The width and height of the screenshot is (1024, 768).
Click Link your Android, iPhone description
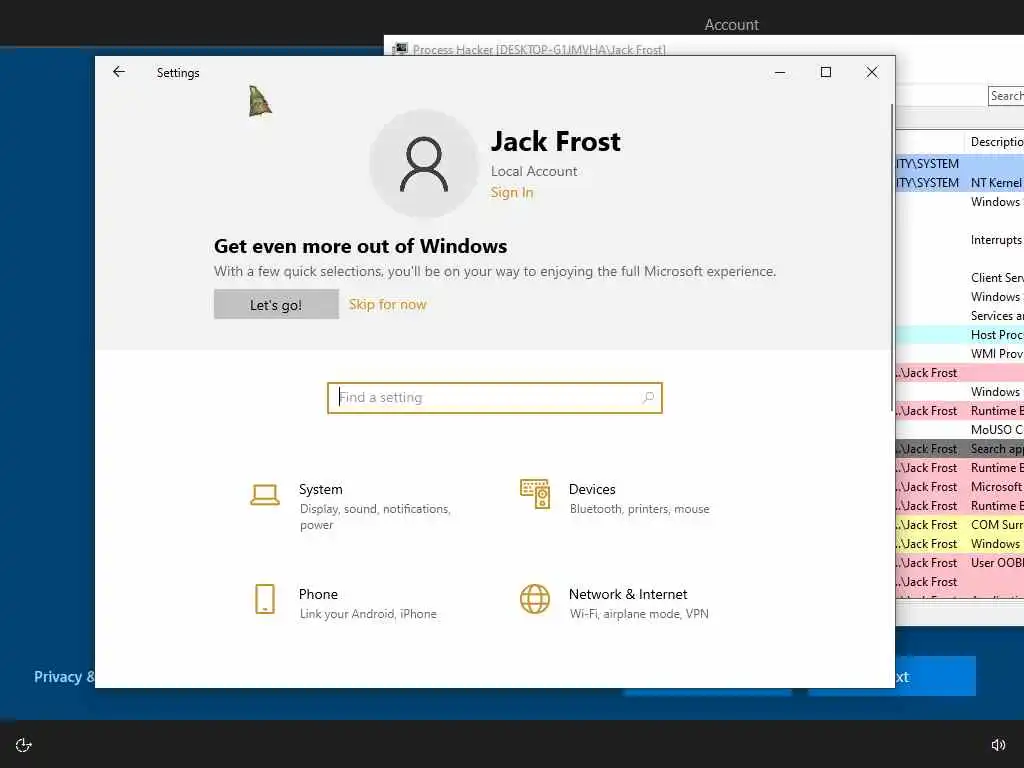pos(368,614)
